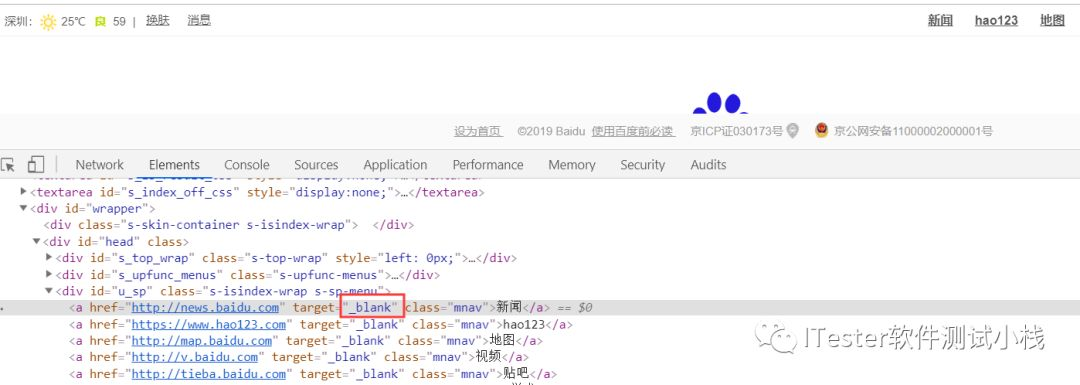1080x385 pixels.
Task: Expand the s_top_wrap div node
Action: tap(49, 258)
